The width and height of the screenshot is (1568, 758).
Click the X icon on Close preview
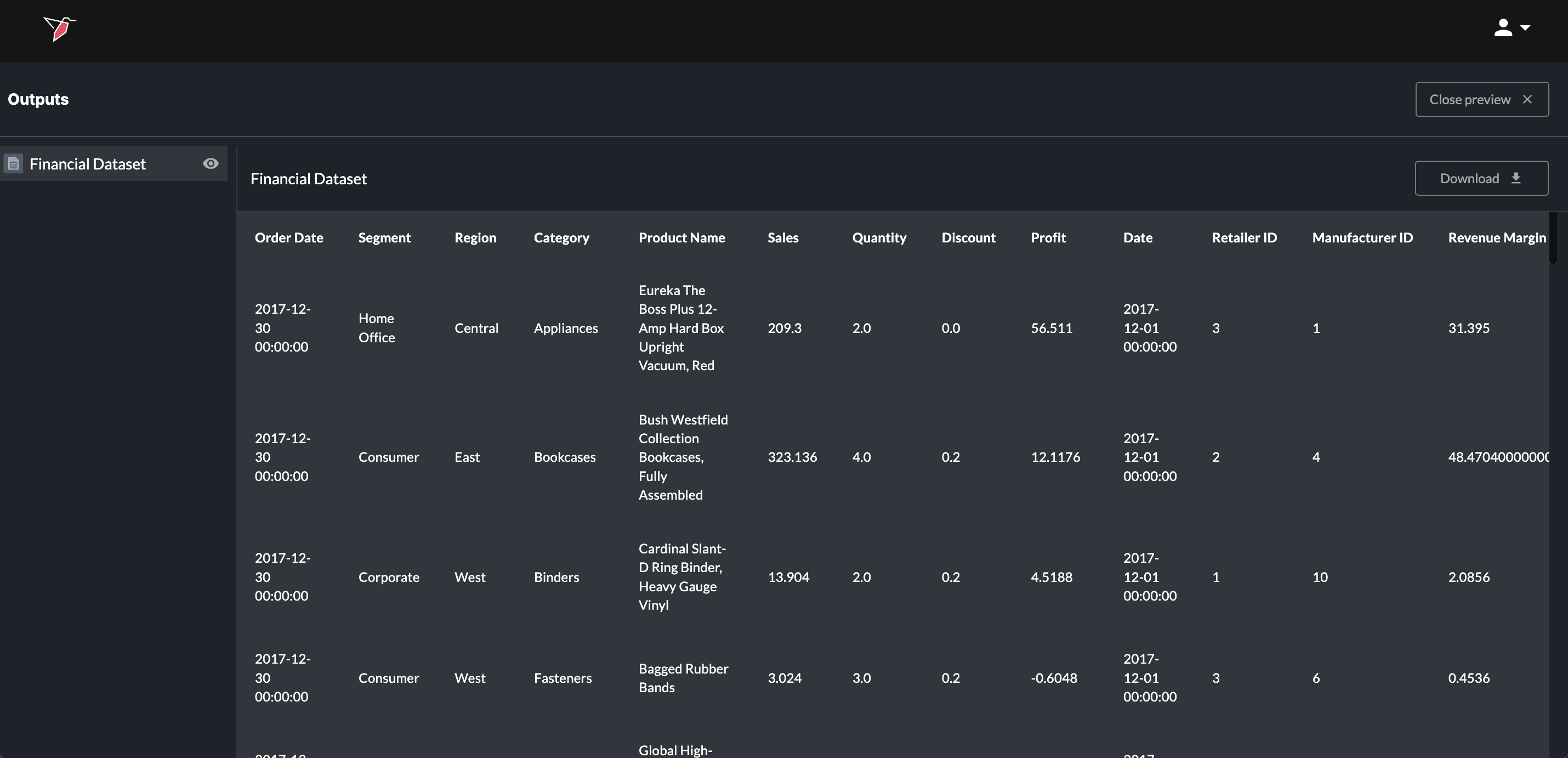(1527, 99)
